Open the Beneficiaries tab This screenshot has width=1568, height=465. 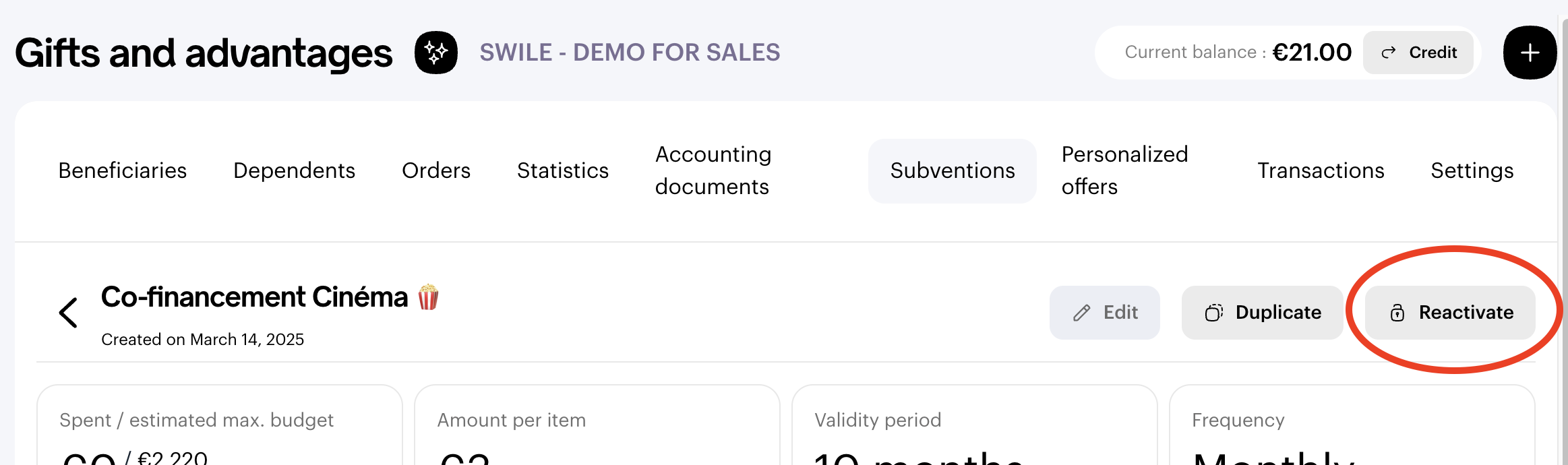[x=123, y=170]
